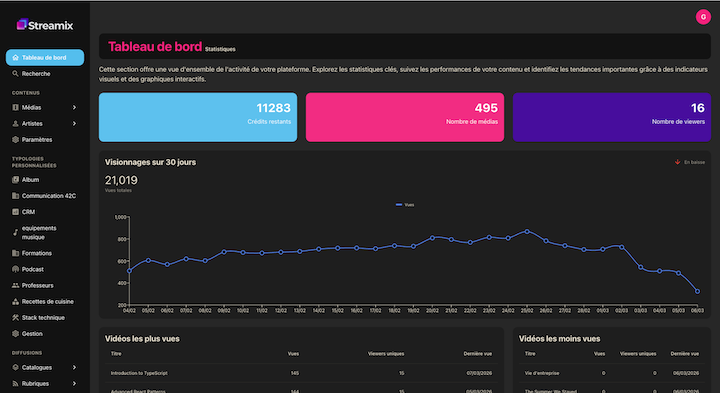720x393 pixels.
Task: Click the Statistiques subtitle
Action: pos(220,49)
